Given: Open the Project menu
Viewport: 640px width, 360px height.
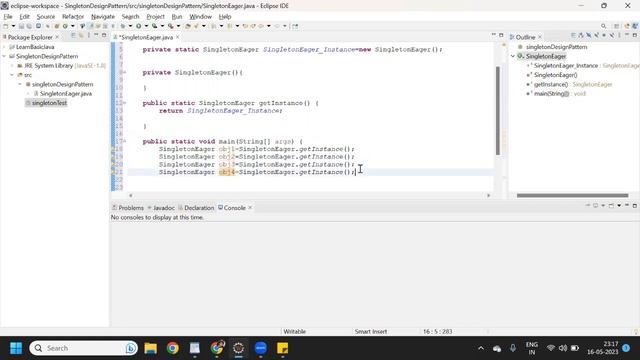Looking at the screenshot, I should 156,17.
